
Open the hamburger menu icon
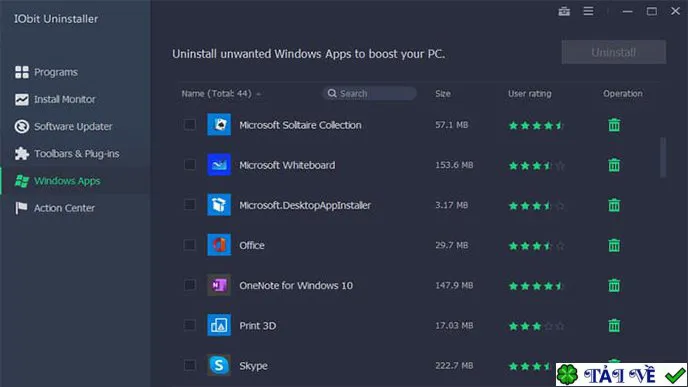point(588,11)
